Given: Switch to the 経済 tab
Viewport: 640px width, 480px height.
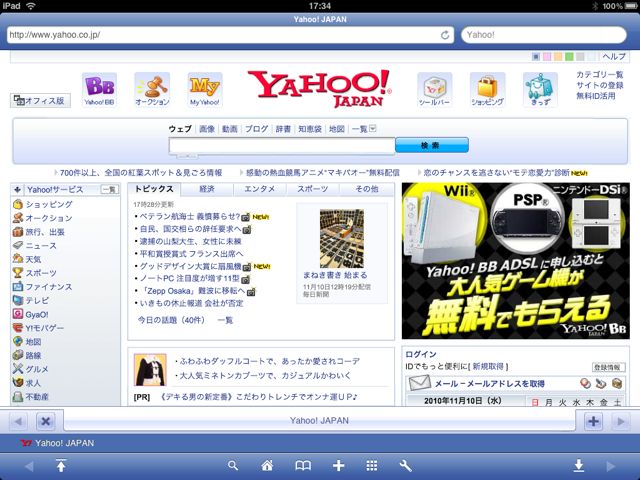Looking at the screenshot, I should [207, 189].
